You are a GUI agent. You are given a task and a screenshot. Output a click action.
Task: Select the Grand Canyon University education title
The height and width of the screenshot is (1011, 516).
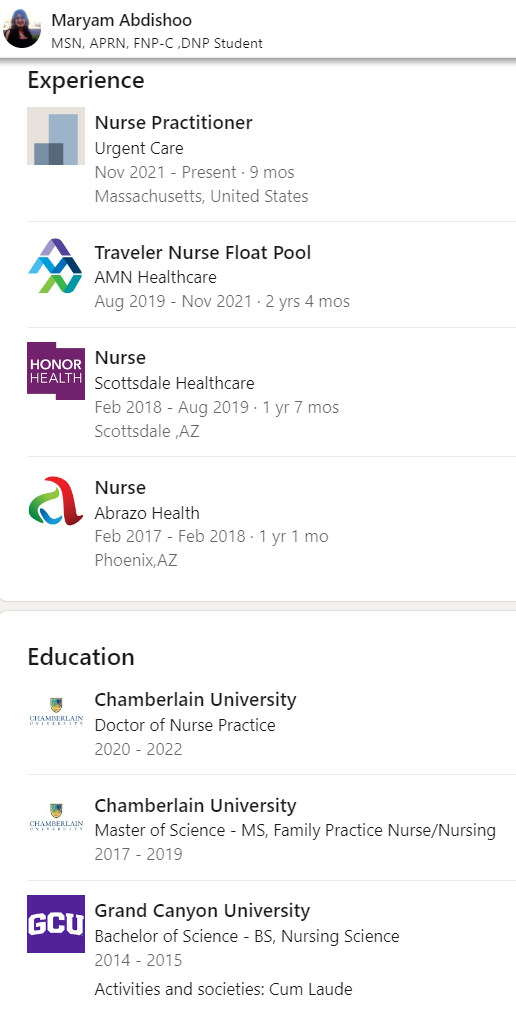pyautogui.click(x=203, y=911)
